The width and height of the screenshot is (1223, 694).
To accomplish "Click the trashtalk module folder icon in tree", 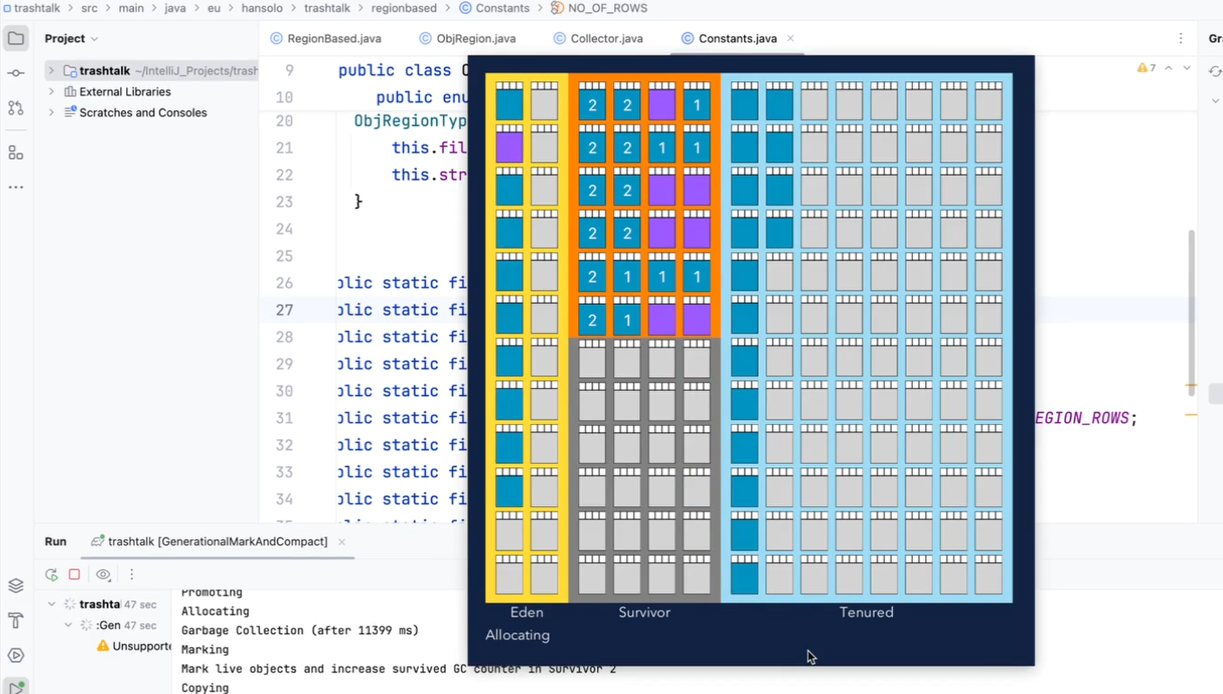I will [x=70, y=71].
